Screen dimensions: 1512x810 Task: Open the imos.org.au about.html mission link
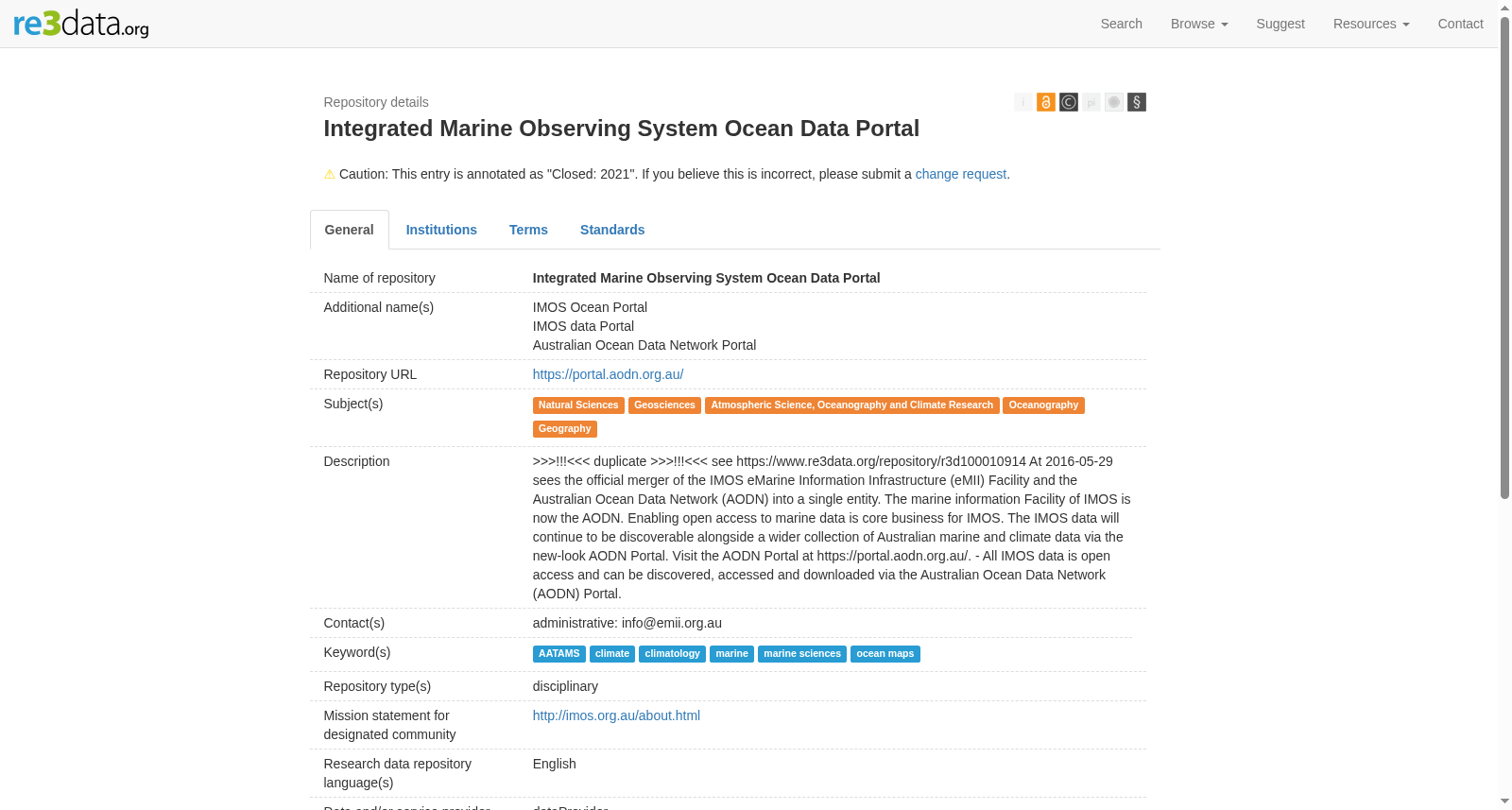coord(616,715)
